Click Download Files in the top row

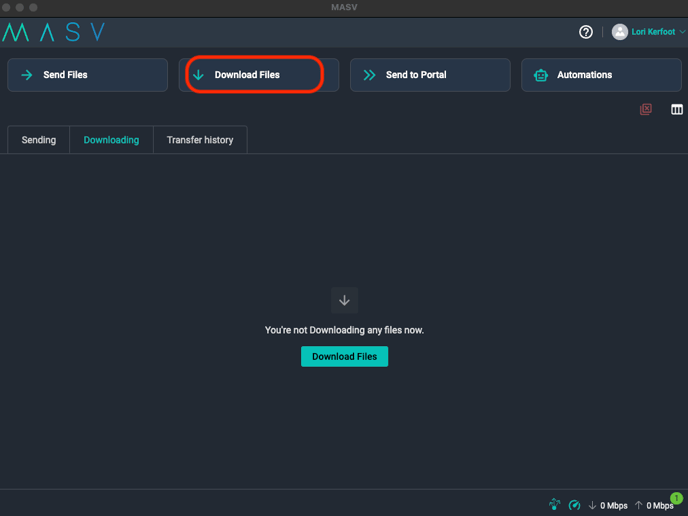tap(259, 75)
